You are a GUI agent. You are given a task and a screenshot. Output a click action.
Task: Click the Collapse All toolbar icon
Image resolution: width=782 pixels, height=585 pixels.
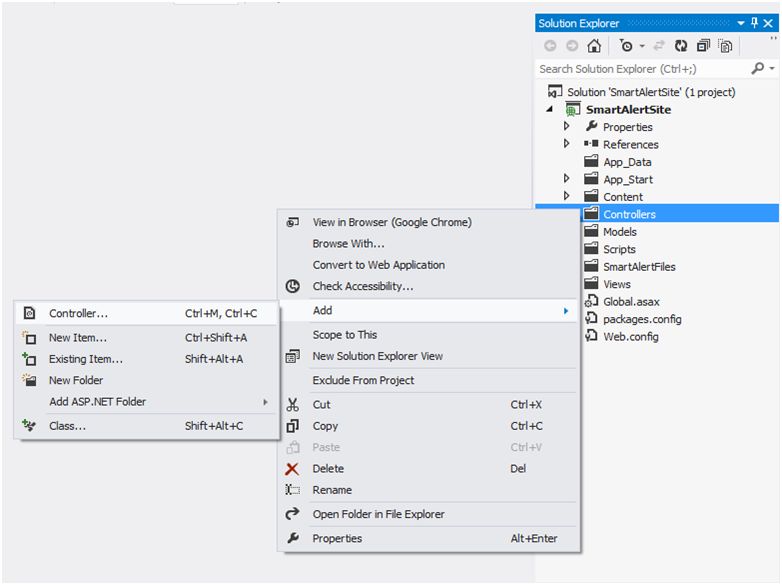coord(703,46)
